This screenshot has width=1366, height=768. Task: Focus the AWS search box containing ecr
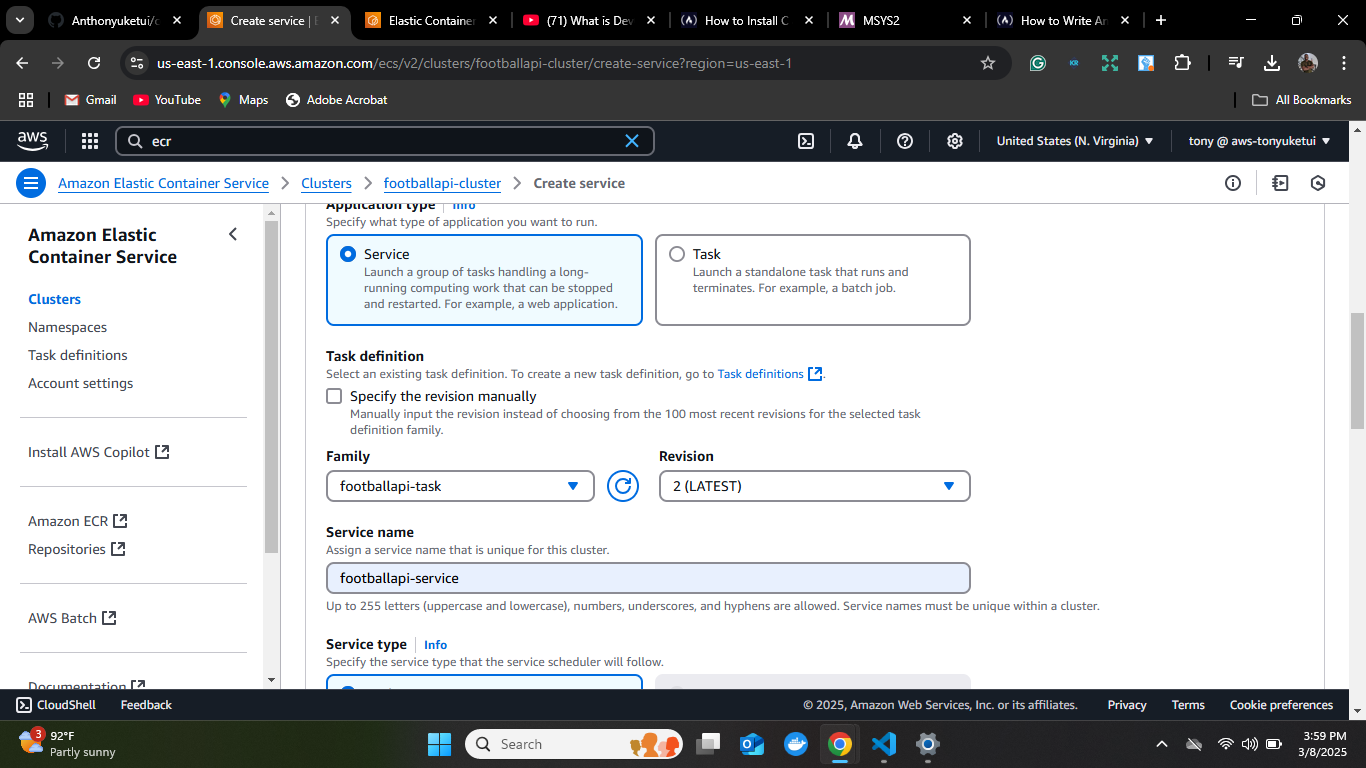coord(385,141)
